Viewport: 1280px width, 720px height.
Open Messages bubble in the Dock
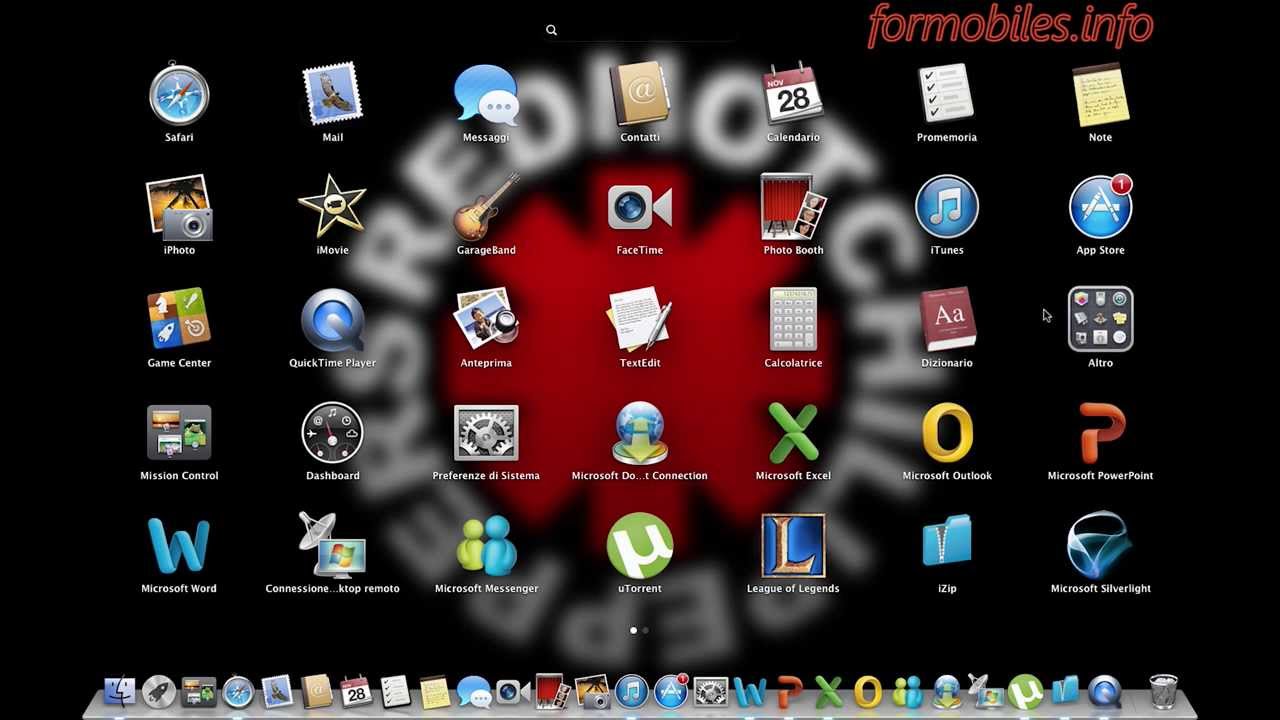point(474,692)
